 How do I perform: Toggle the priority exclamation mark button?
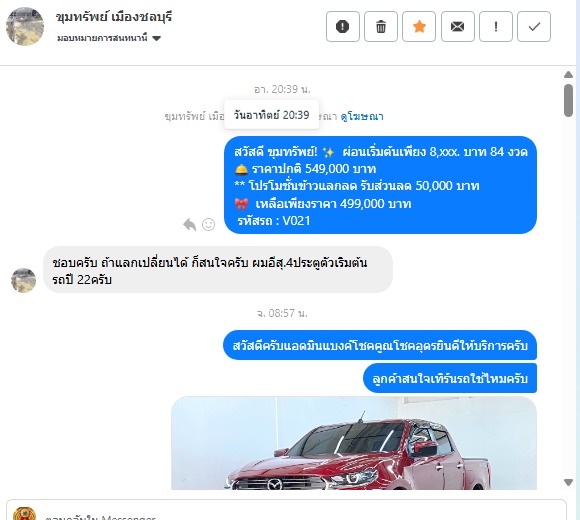[496, 27]
